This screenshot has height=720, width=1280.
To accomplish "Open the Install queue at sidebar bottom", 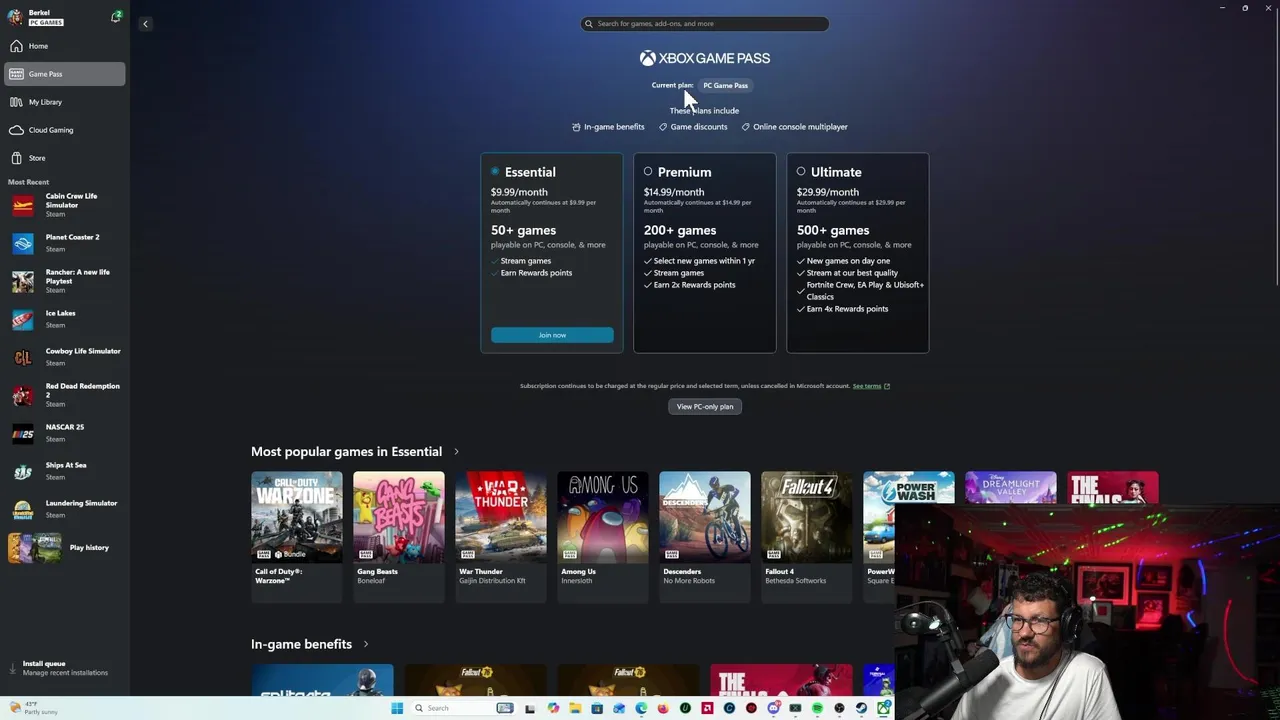I will point(65,667).
